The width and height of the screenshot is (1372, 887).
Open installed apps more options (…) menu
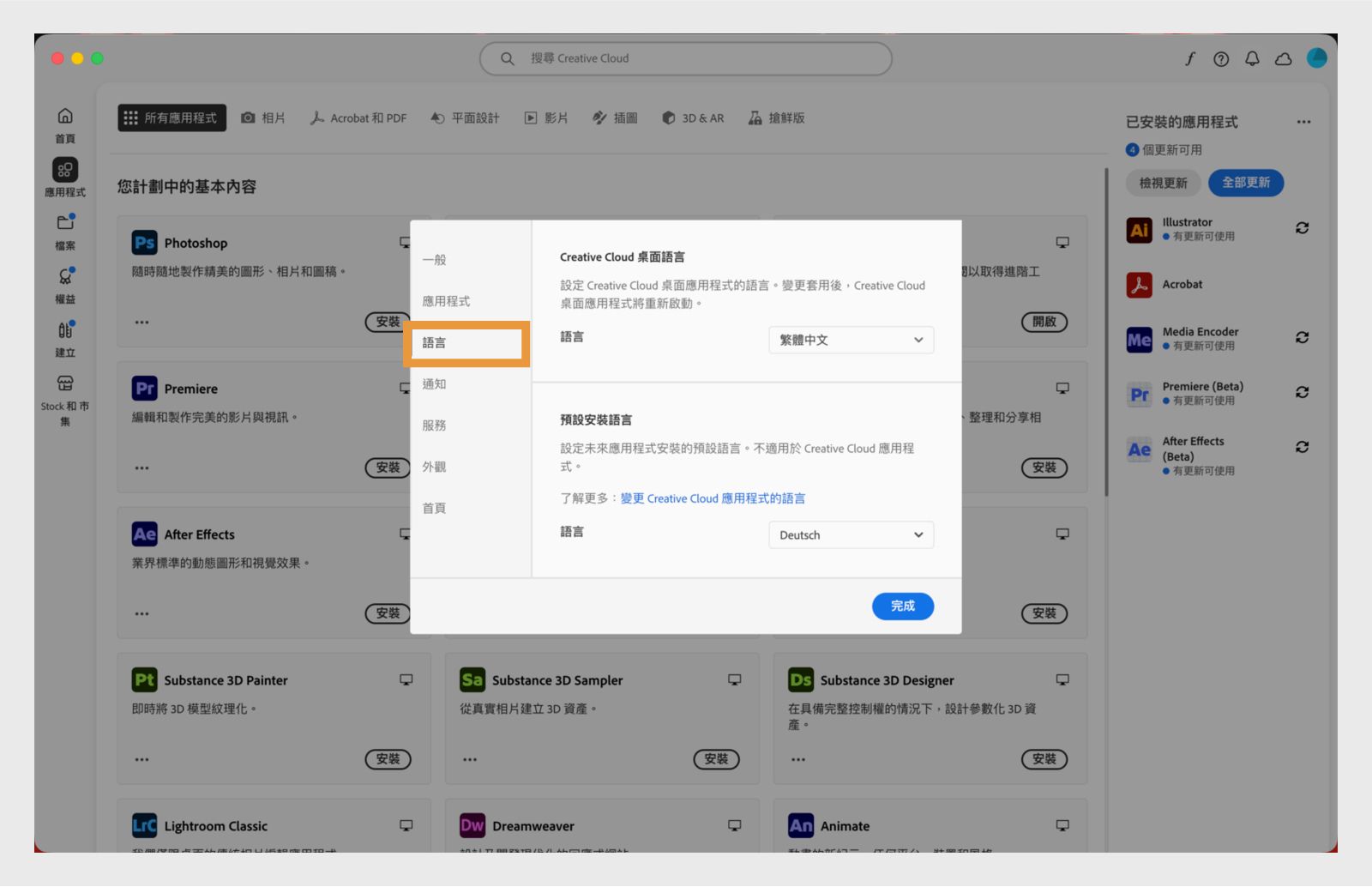point(1304,122)
